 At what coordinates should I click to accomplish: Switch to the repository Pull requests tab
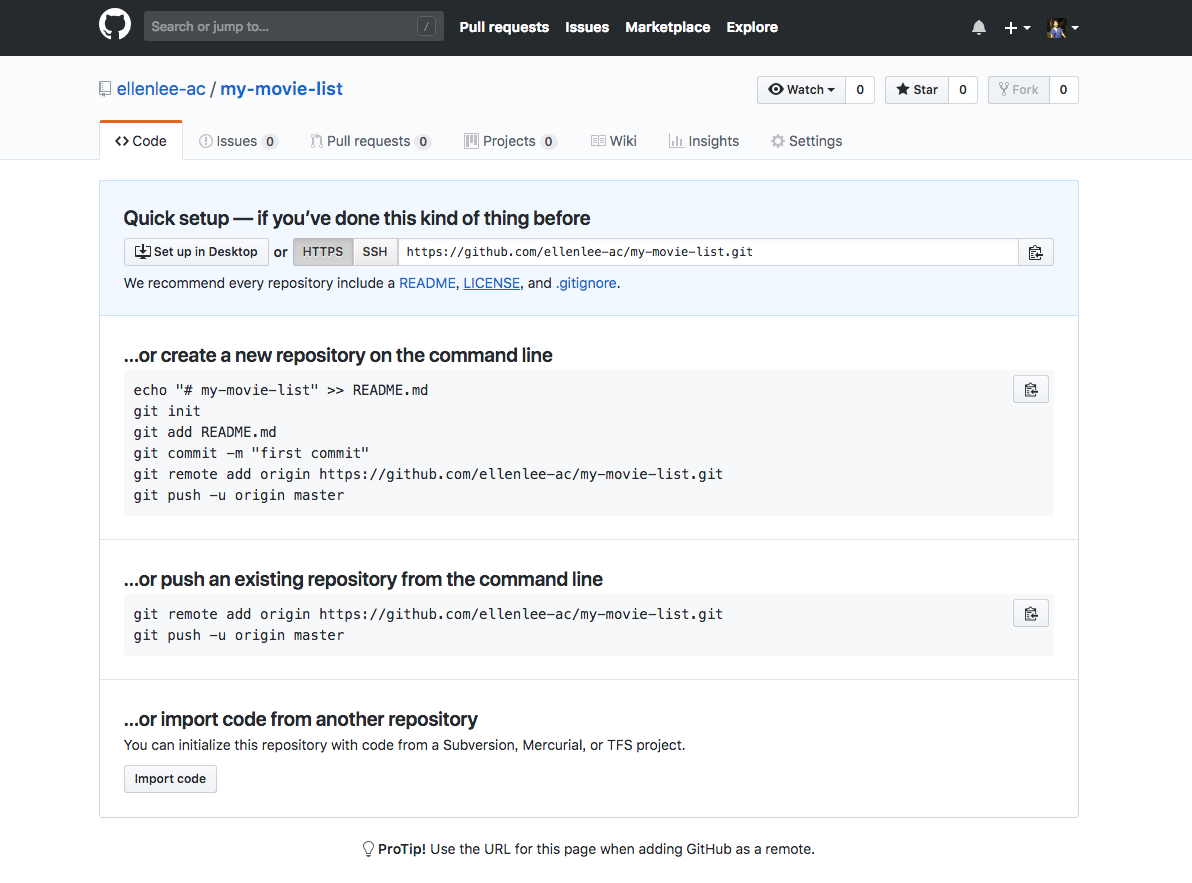point(370,141)
